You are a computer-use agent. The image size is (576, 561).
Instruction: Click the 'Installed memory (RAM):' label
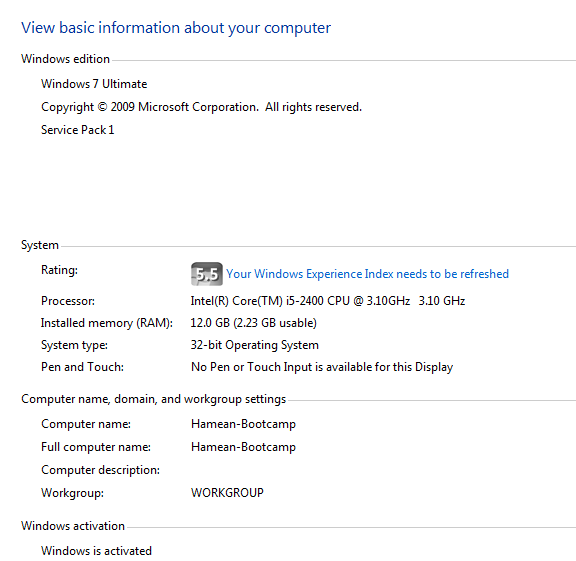click(107, 323)
